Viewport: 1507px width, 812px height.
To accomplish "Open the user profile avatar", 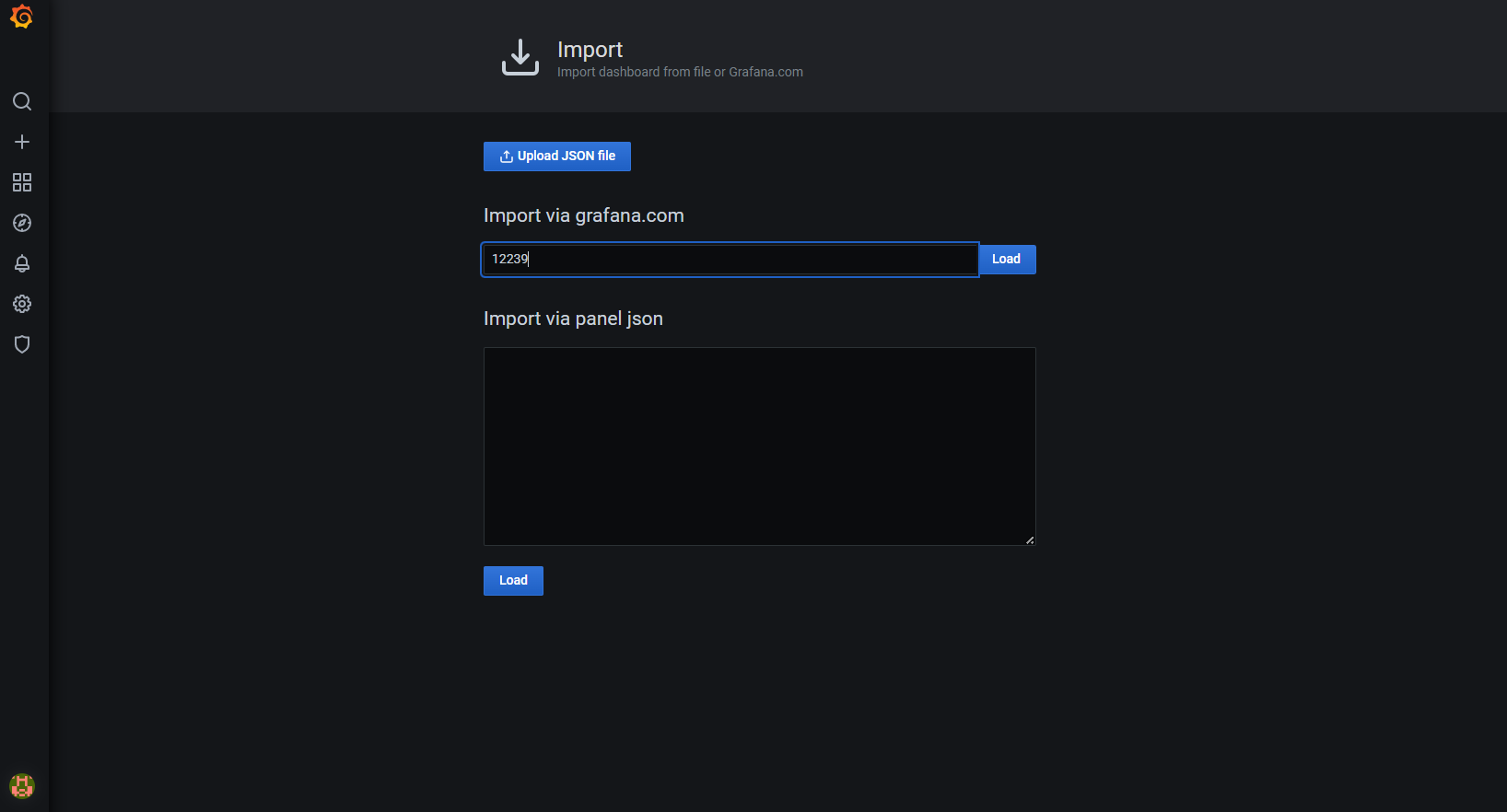I will (22, 785).
